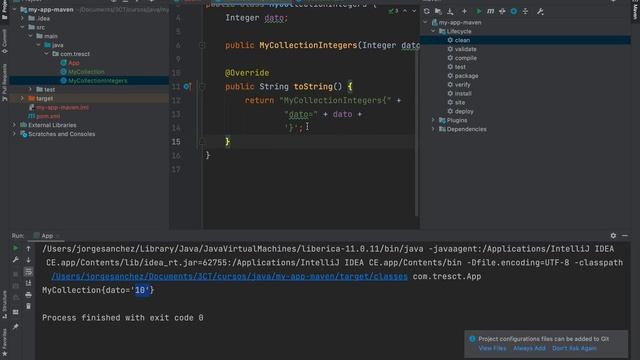Click Don't Ask Again link in notification
This screenshot has height=360, width=640.
[x=574, y=348]
